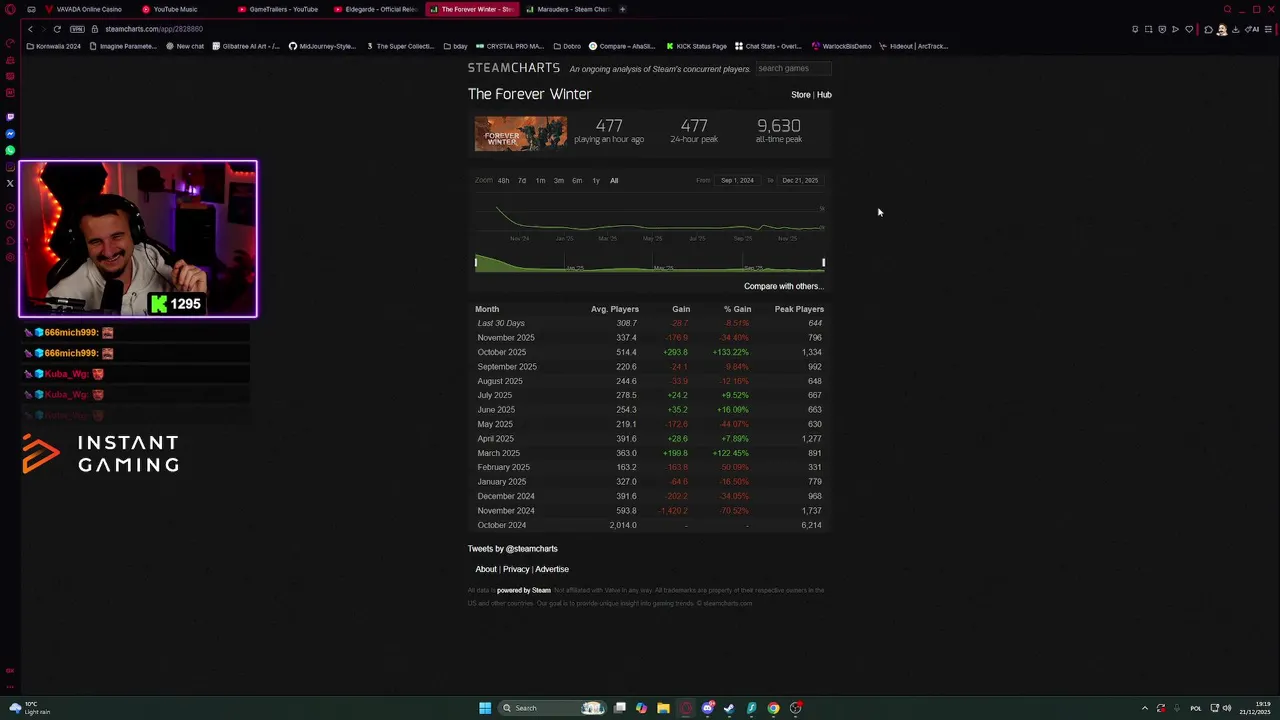Click The Forever Winter game thumbnail
1280x720 pixels.
pyautogui.click(x=520, y=133)
